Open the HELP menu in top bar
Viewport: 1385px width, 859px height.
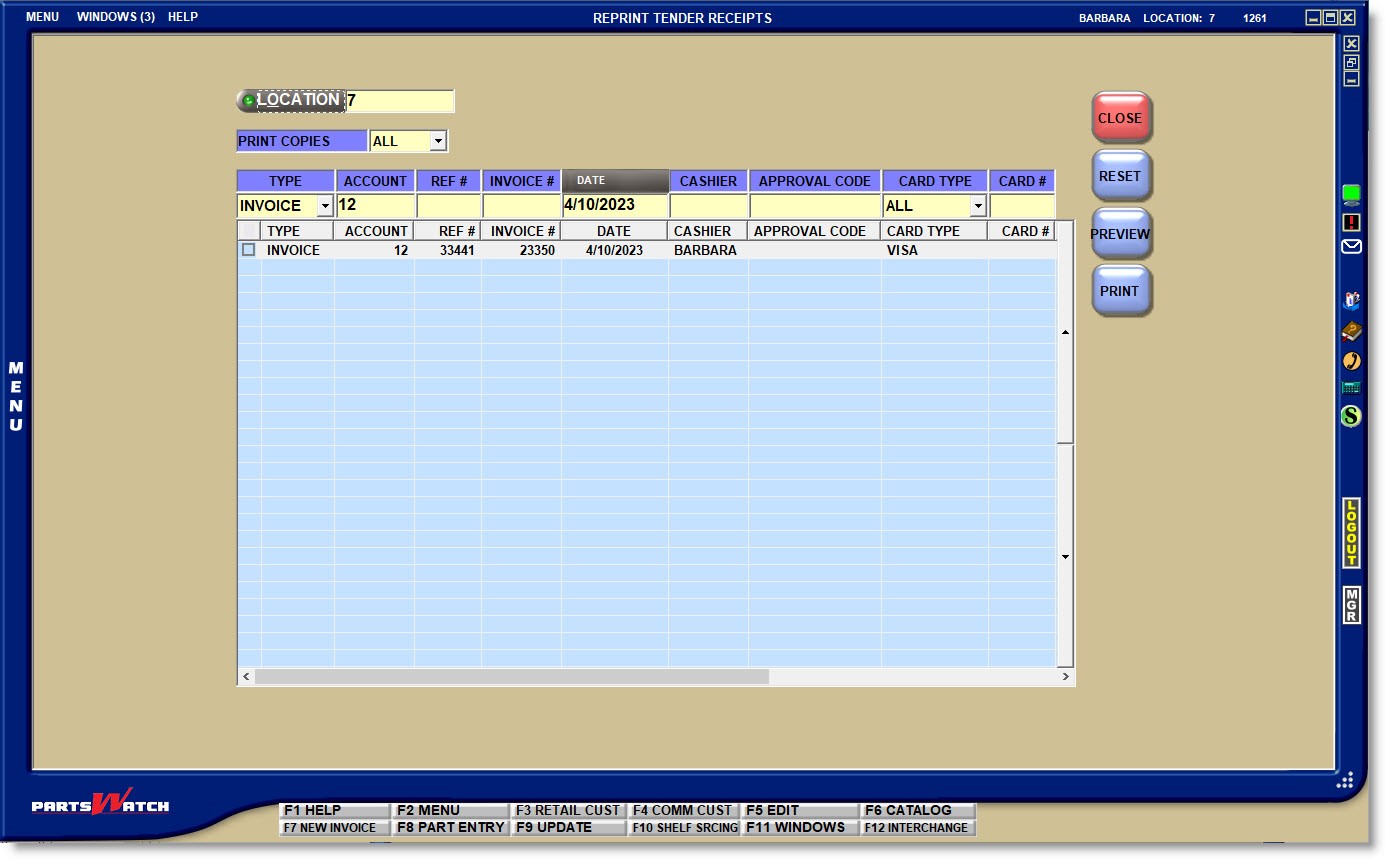coord(183,17)
